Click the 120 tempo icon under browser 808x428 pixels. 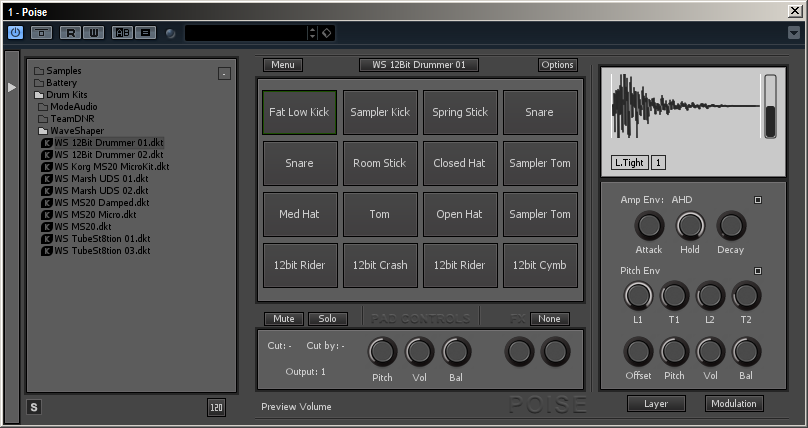tap(216, 407)
